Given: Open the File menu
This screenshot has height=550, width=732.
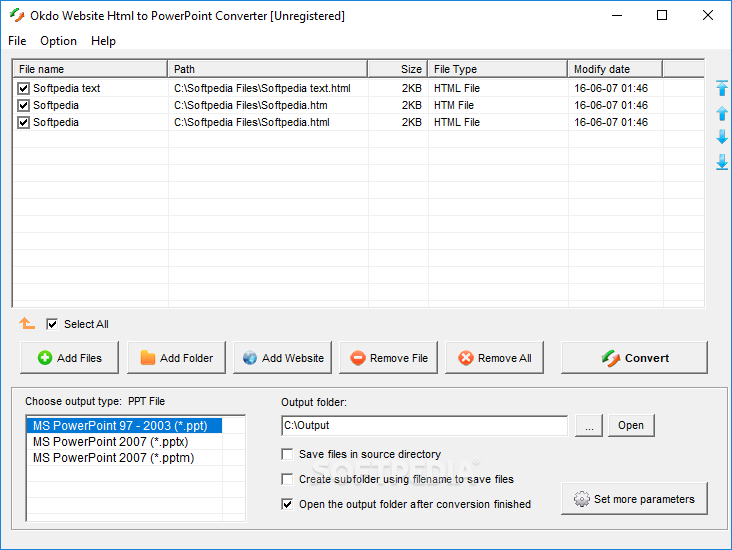Looking at the screenshot, I should (17, 41).
